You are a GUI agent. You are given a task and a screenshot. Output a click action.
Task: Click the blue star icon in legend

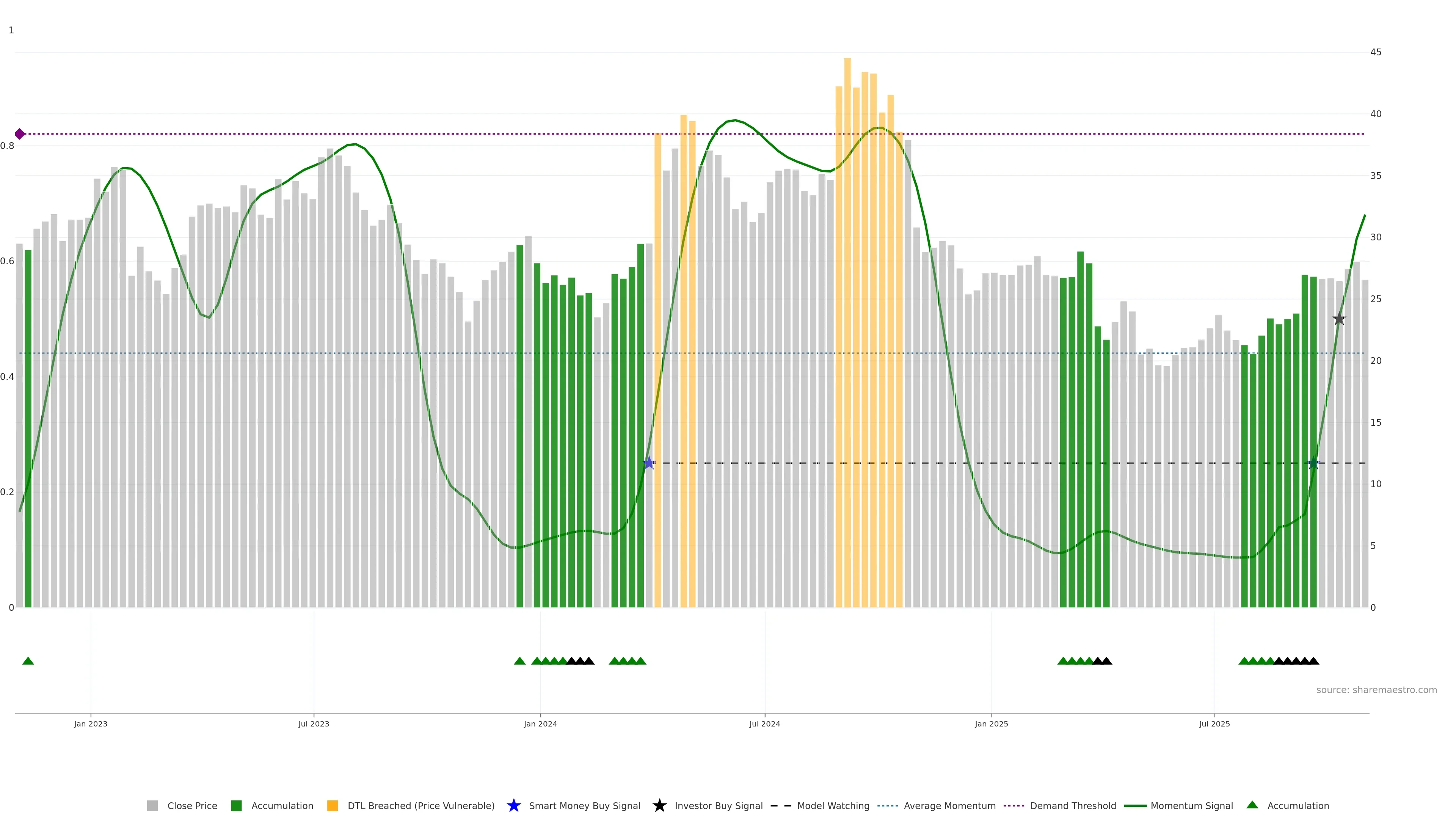point(513,805)
